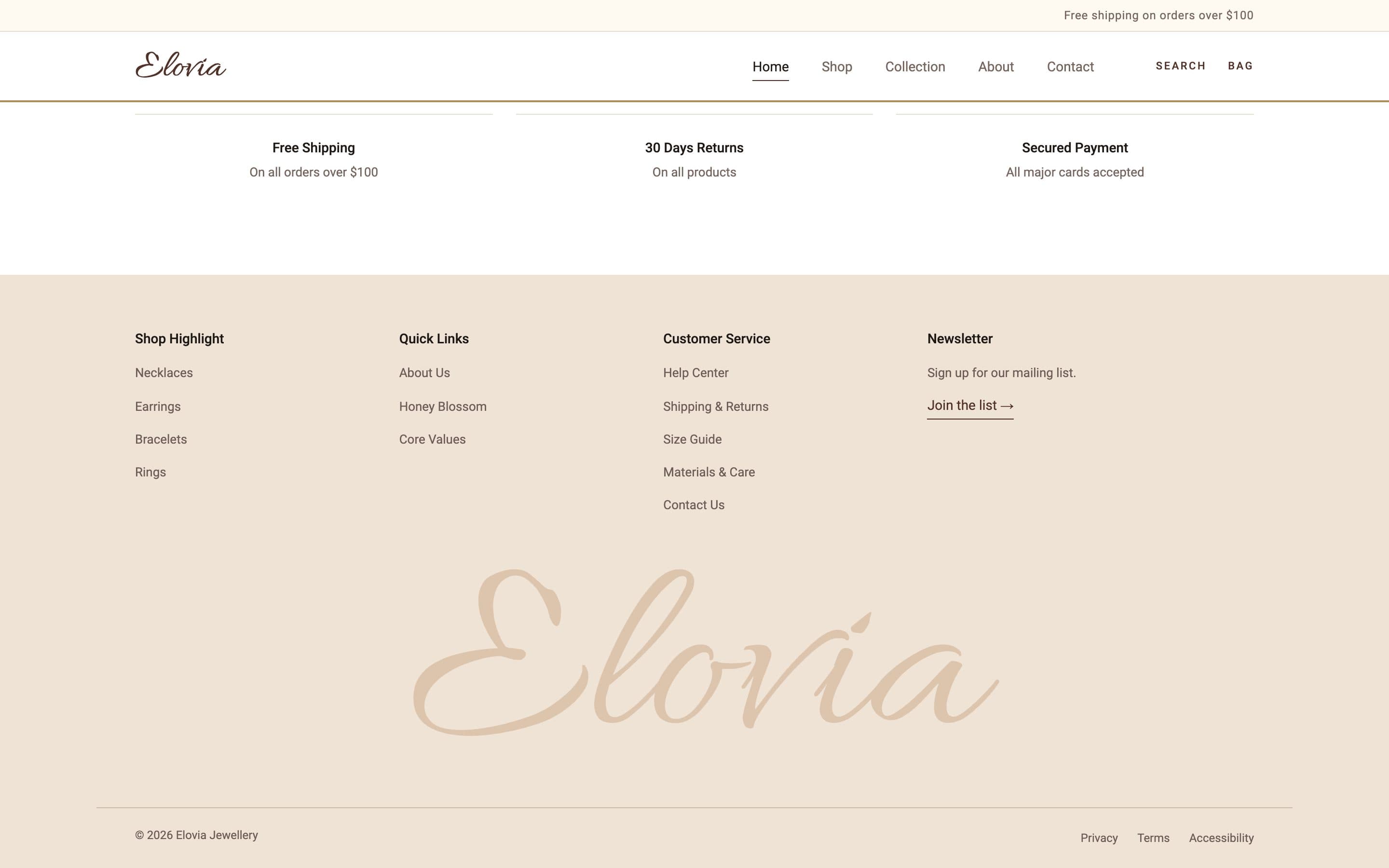This screenshot has height=868, width=1389.
Task: Open the Privacy link
Action: pyautogui.click(x=1099, y=838)
